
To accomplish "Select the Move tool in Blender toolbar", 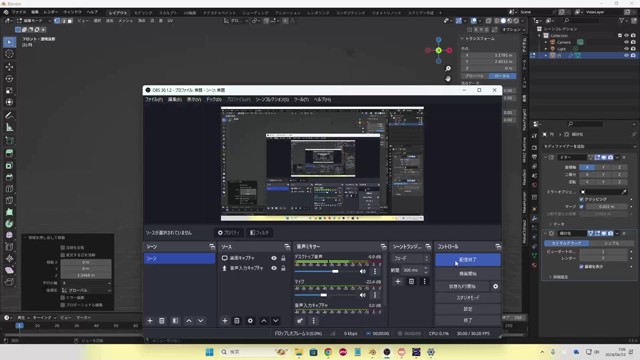I will (x=9, y=67).
